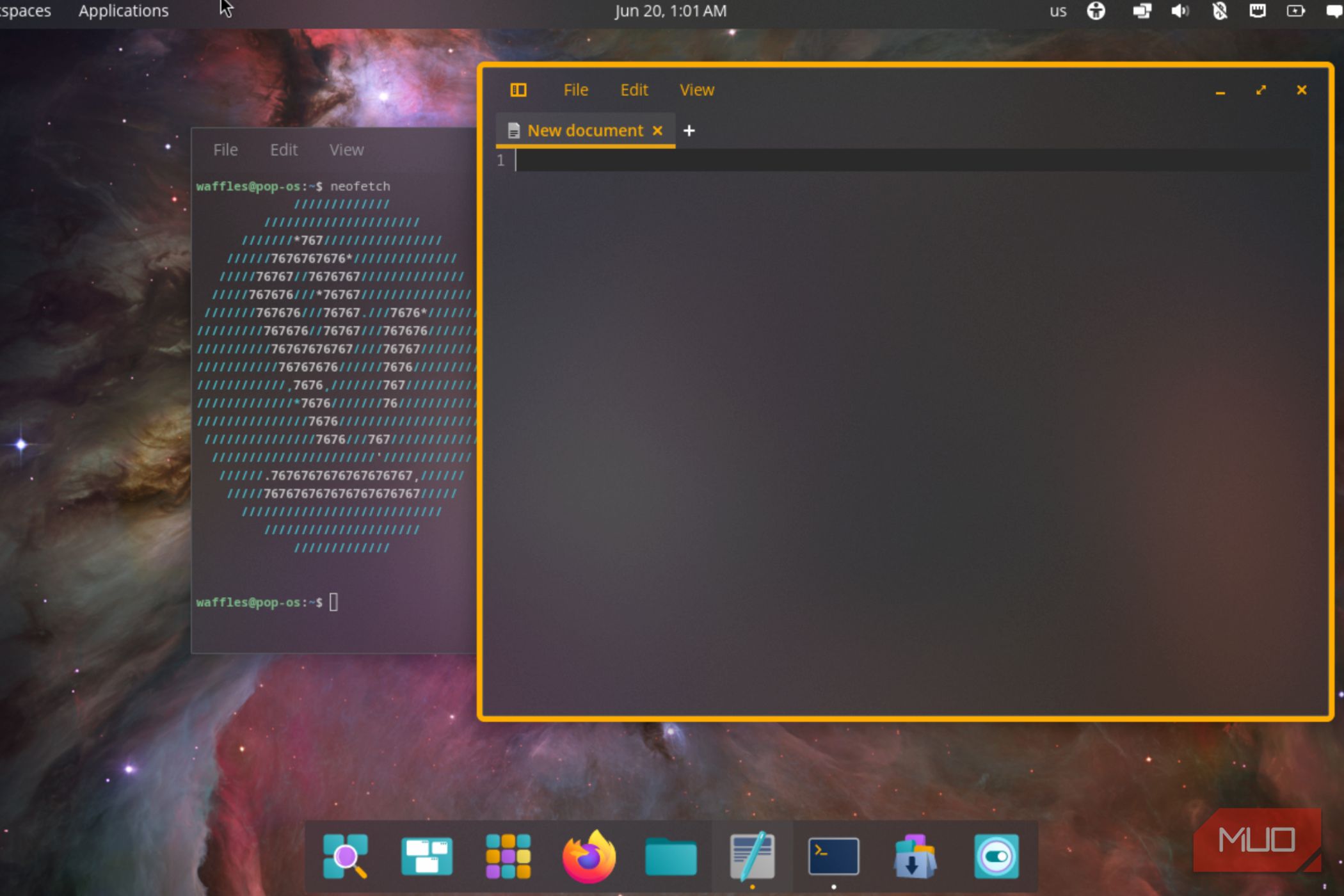Open the Applications menu in the top panel
The width and height of the screenshot is (1344, 896).
point(124,11)
